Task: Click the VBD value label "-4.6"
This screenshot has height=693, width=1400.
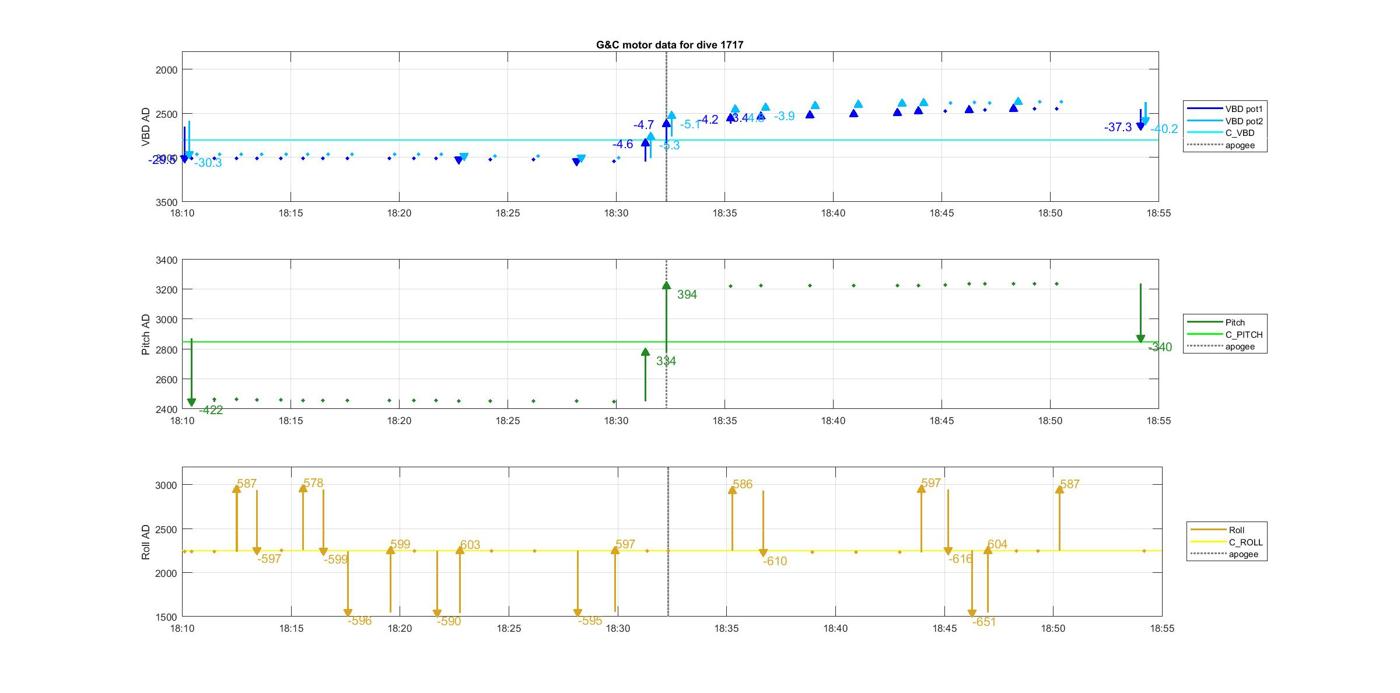Action: pyautogui.click(x=622, y=145)
